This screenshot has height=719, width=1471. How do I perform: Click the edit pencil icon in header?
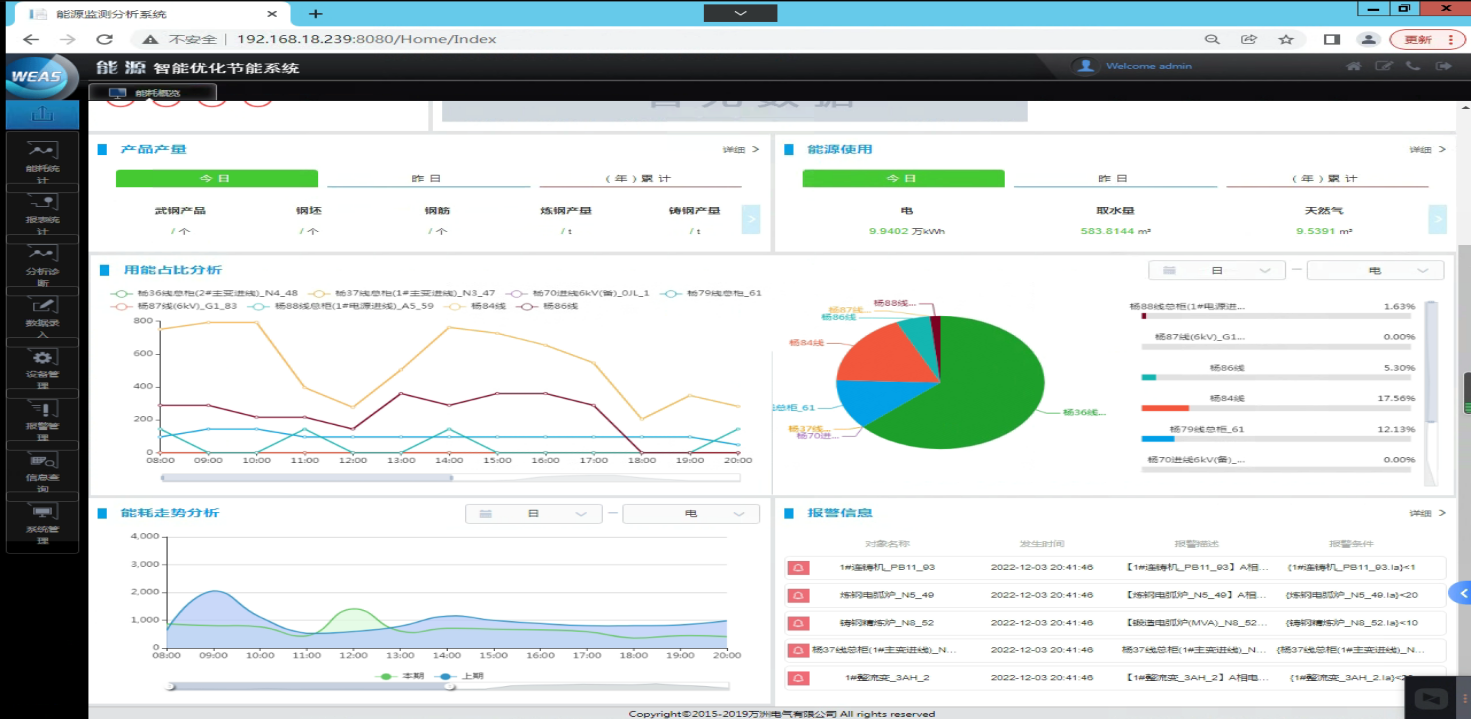[x=1384, y=66]
